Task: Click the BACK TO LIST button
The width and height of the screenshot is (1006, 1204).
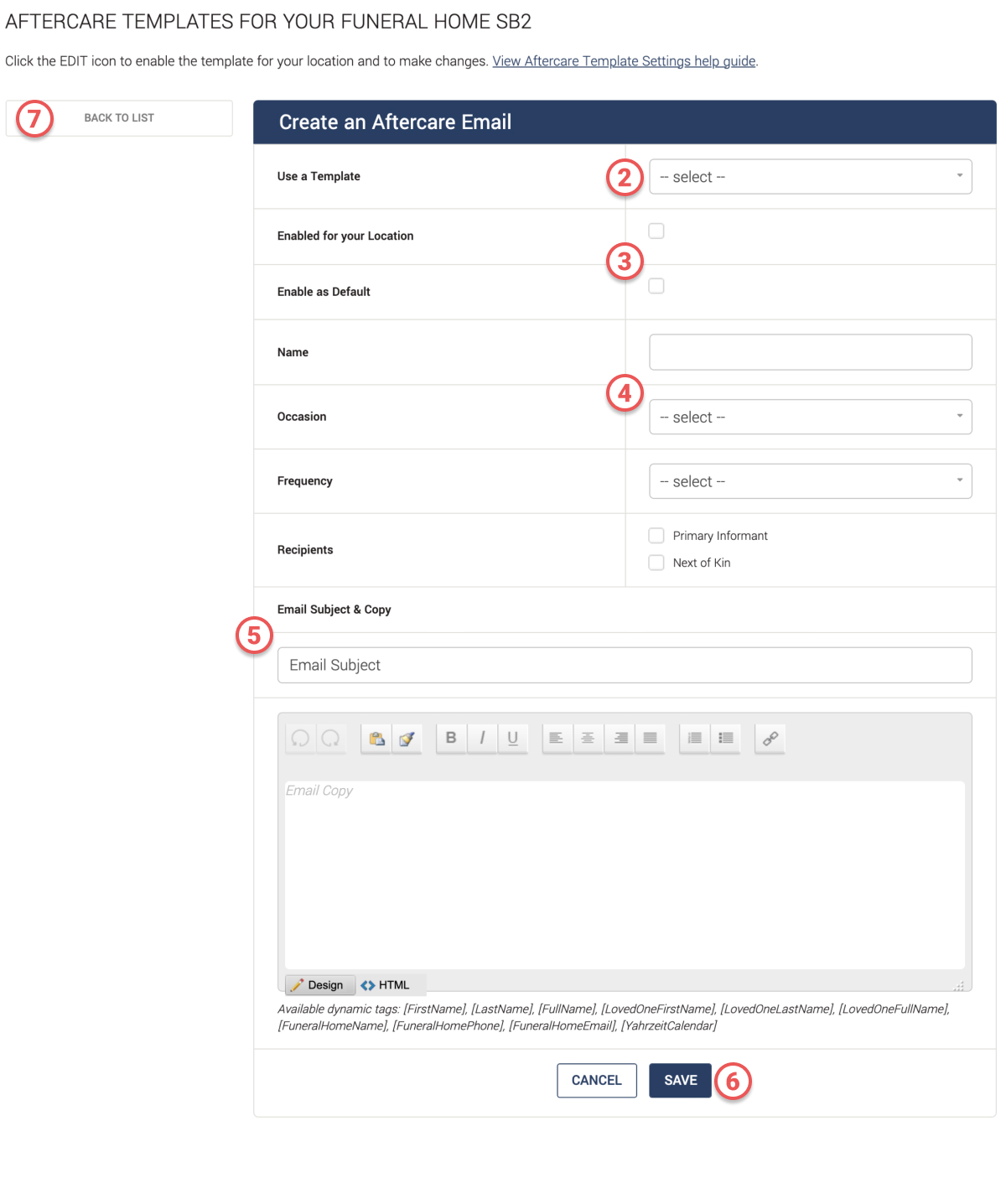Action: [x=119, y=118]
